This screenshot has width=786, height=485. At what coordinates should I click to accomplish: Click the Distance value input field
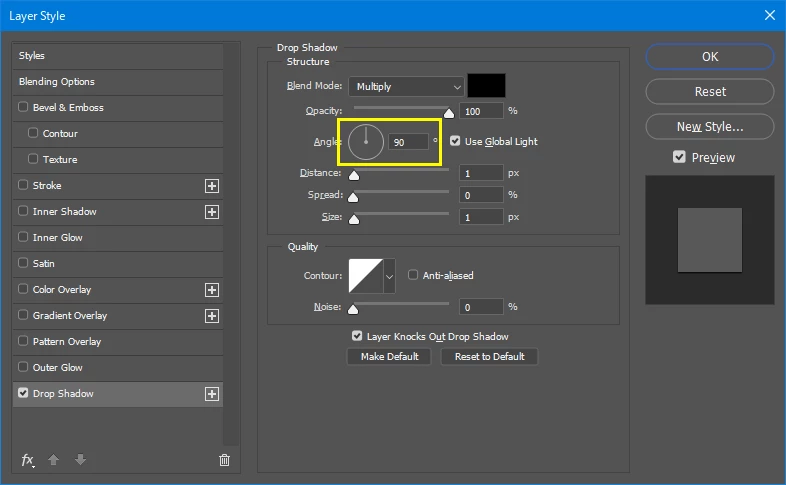coord(481,173)
